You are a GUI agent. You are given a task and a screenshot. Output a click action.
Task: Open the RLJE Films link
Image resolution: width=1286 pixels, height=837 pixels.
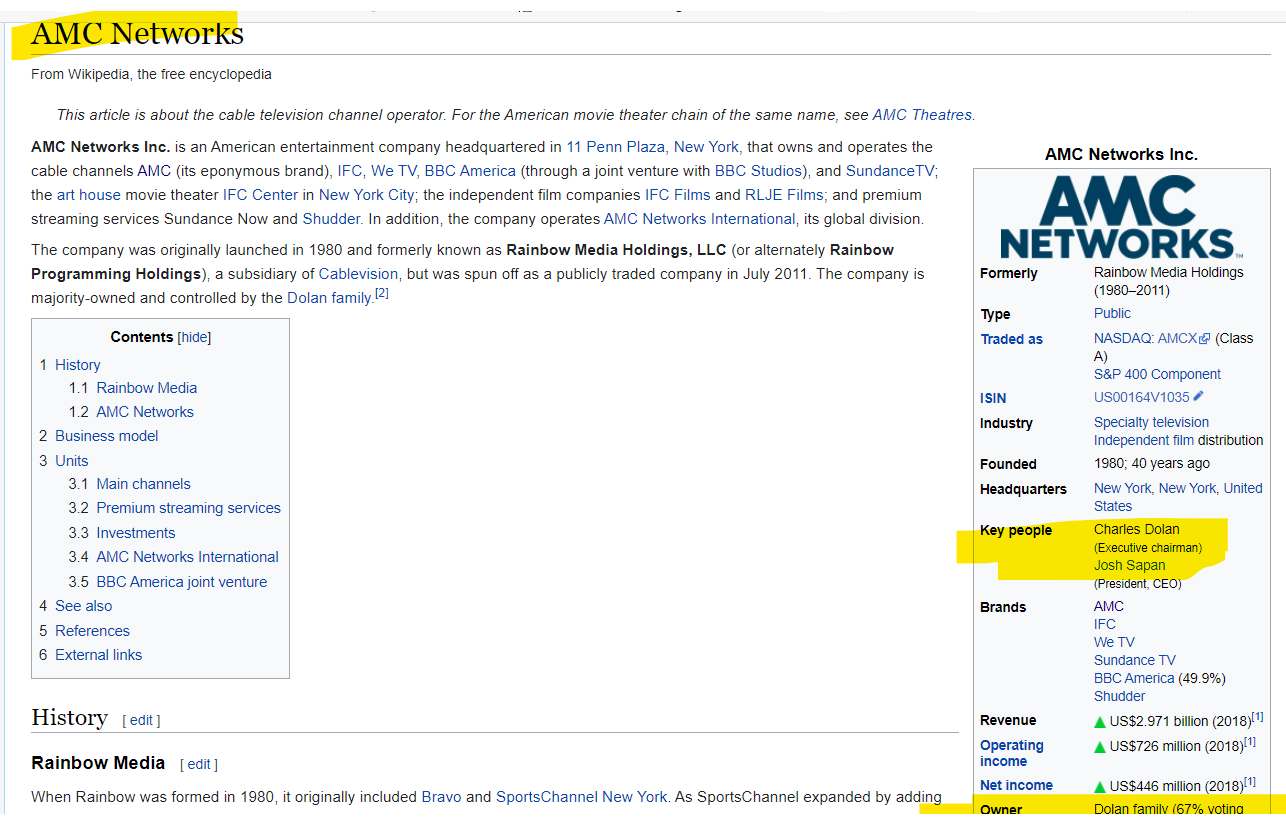click(784, 195)
